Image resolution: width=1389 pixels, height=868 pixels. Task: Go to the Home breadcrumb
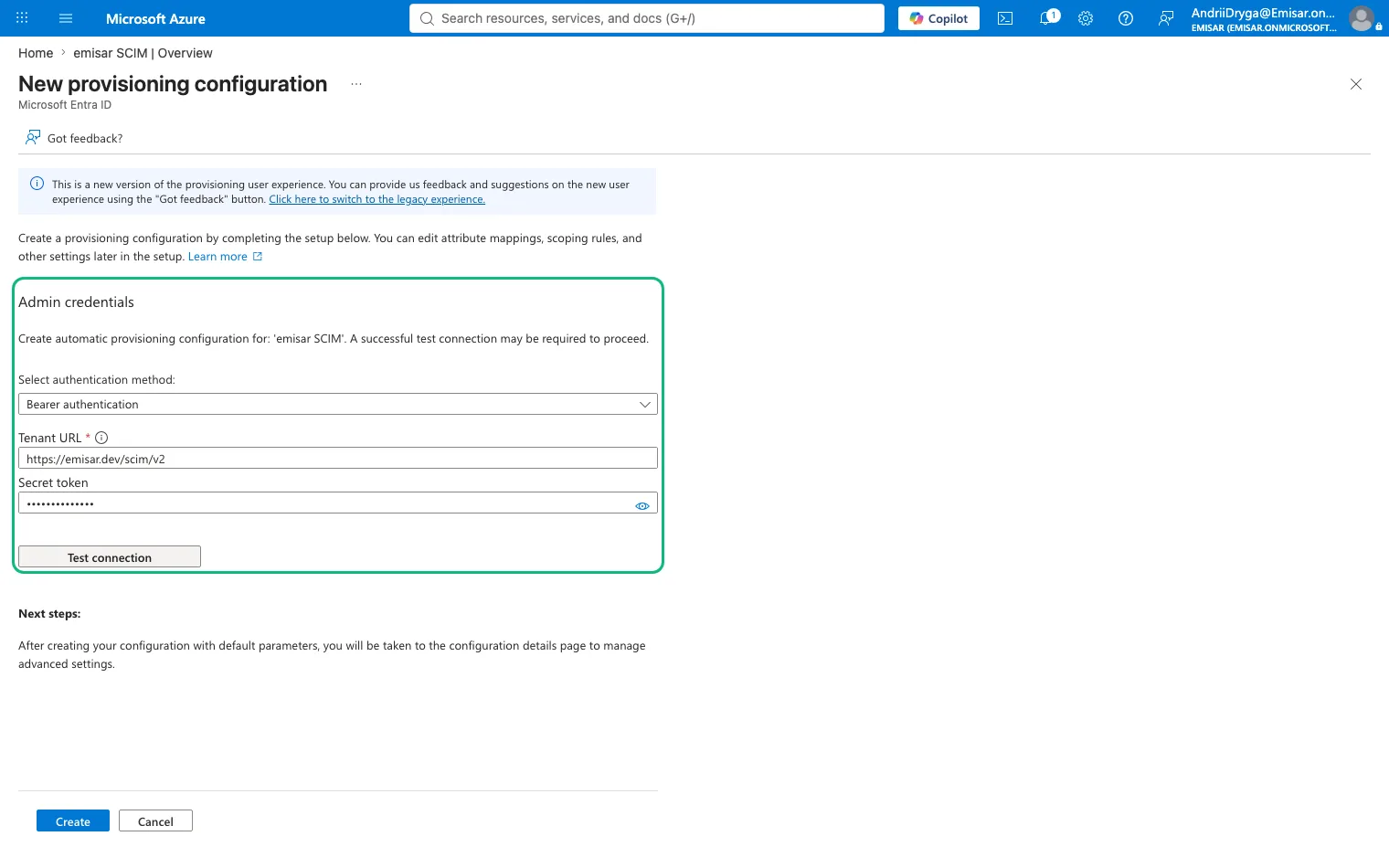(x=36, y=53)
